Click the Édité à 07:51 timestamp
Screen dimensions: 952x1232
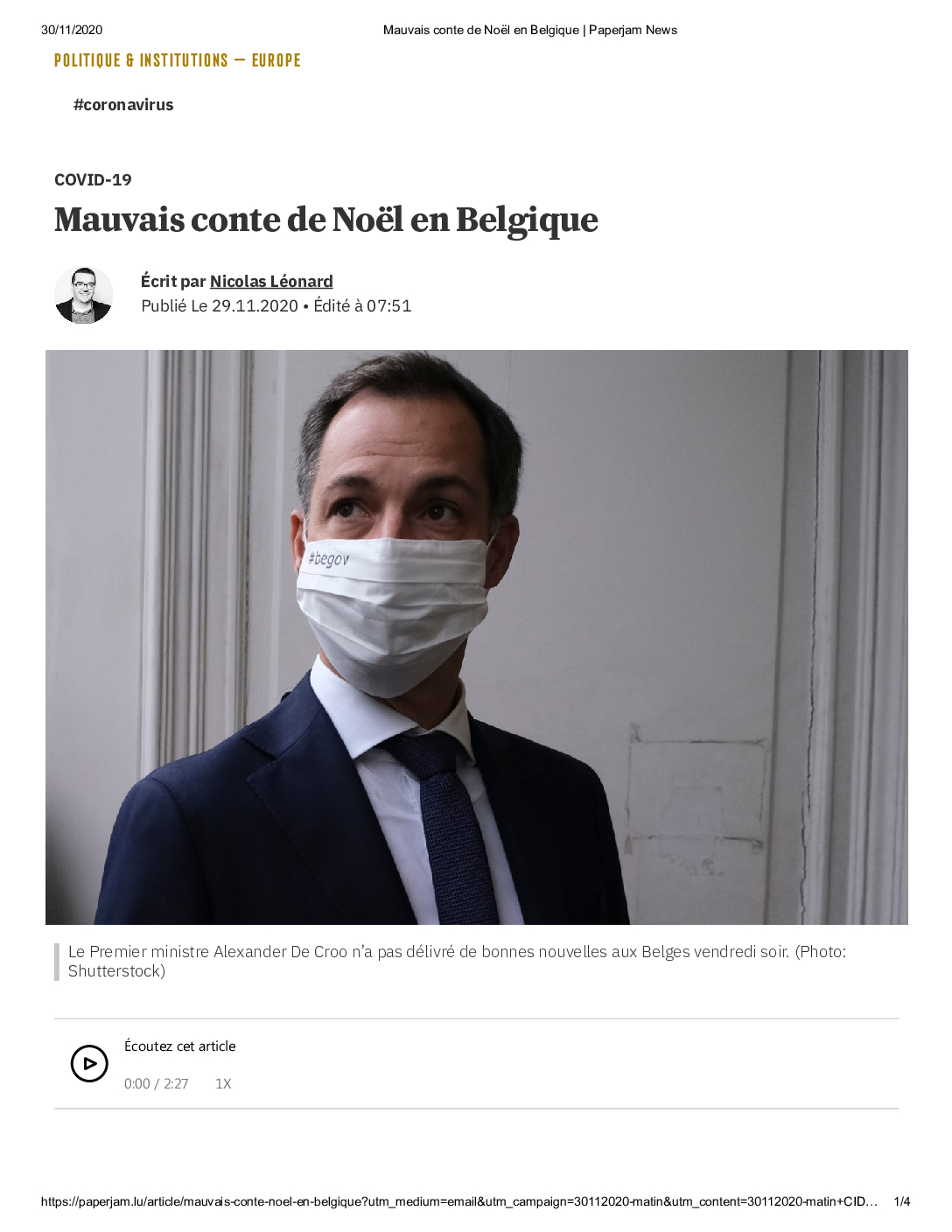tap(362, 306)
